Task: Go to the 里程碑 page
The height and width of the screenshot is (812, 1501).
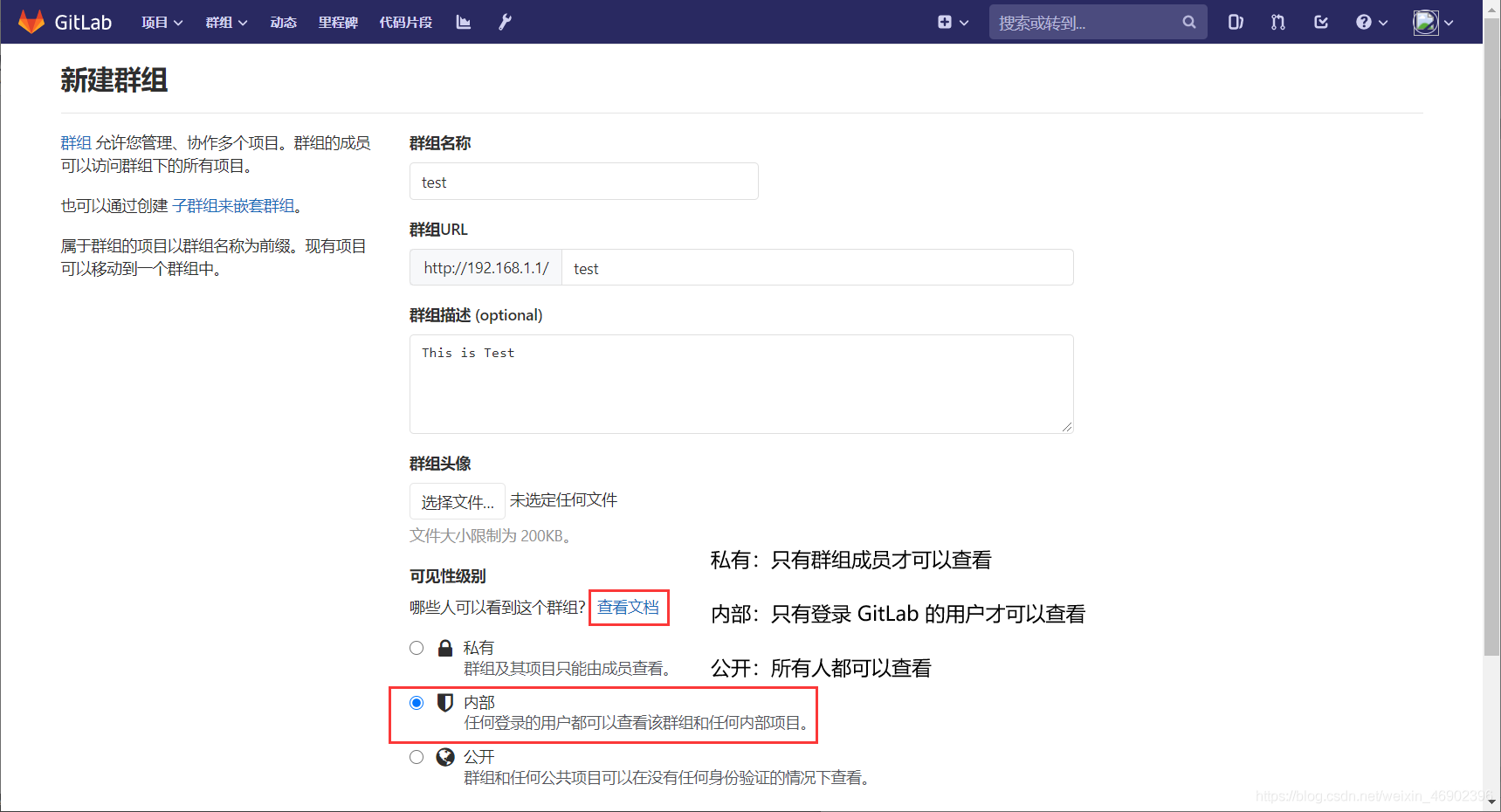Action: tap(338, 22)
